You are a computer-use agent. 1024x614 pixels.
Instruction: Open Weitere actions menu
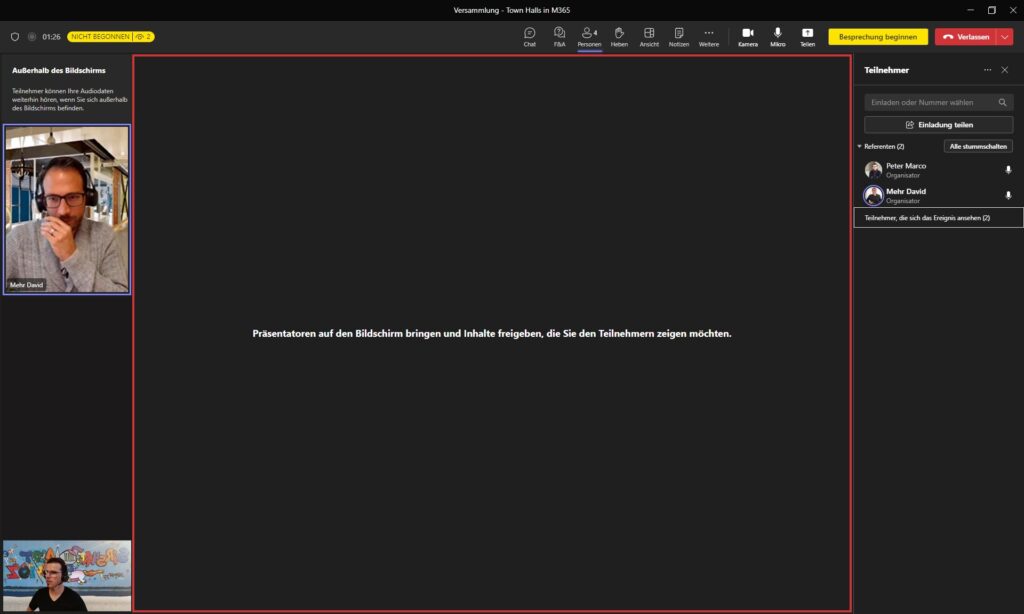(709, 37)
